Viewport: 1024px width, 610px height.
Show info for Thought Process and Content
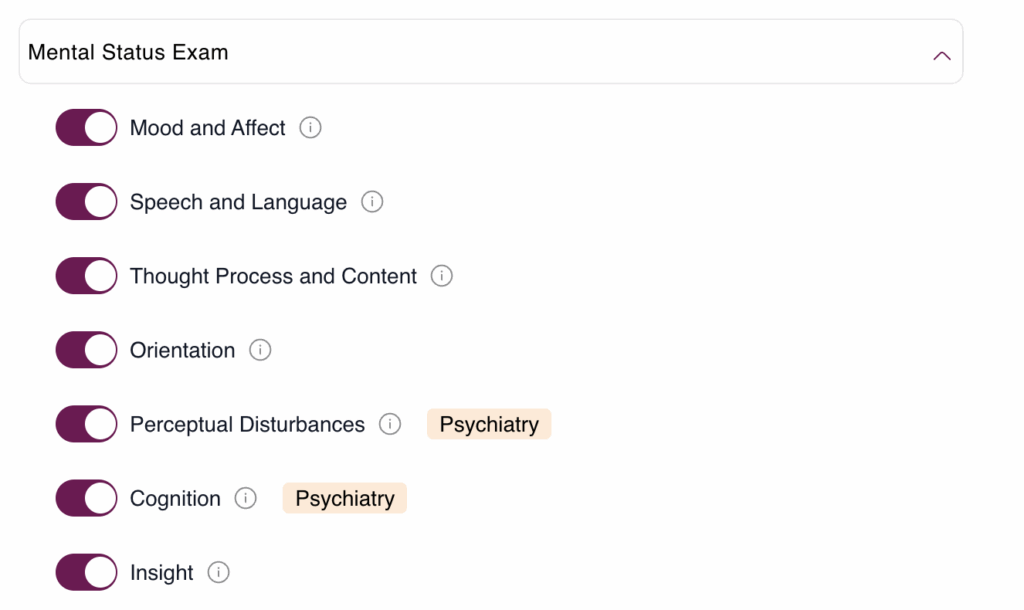(441, 276)
